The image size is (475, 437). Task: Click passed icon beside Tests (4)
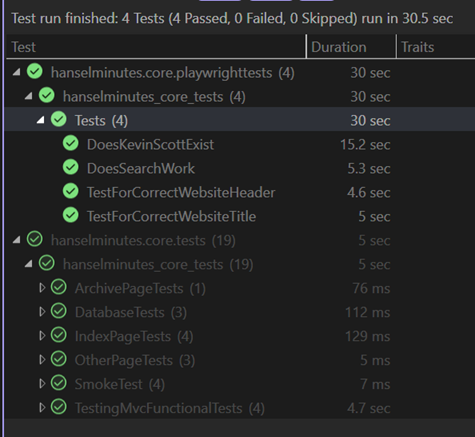point(59,119)
